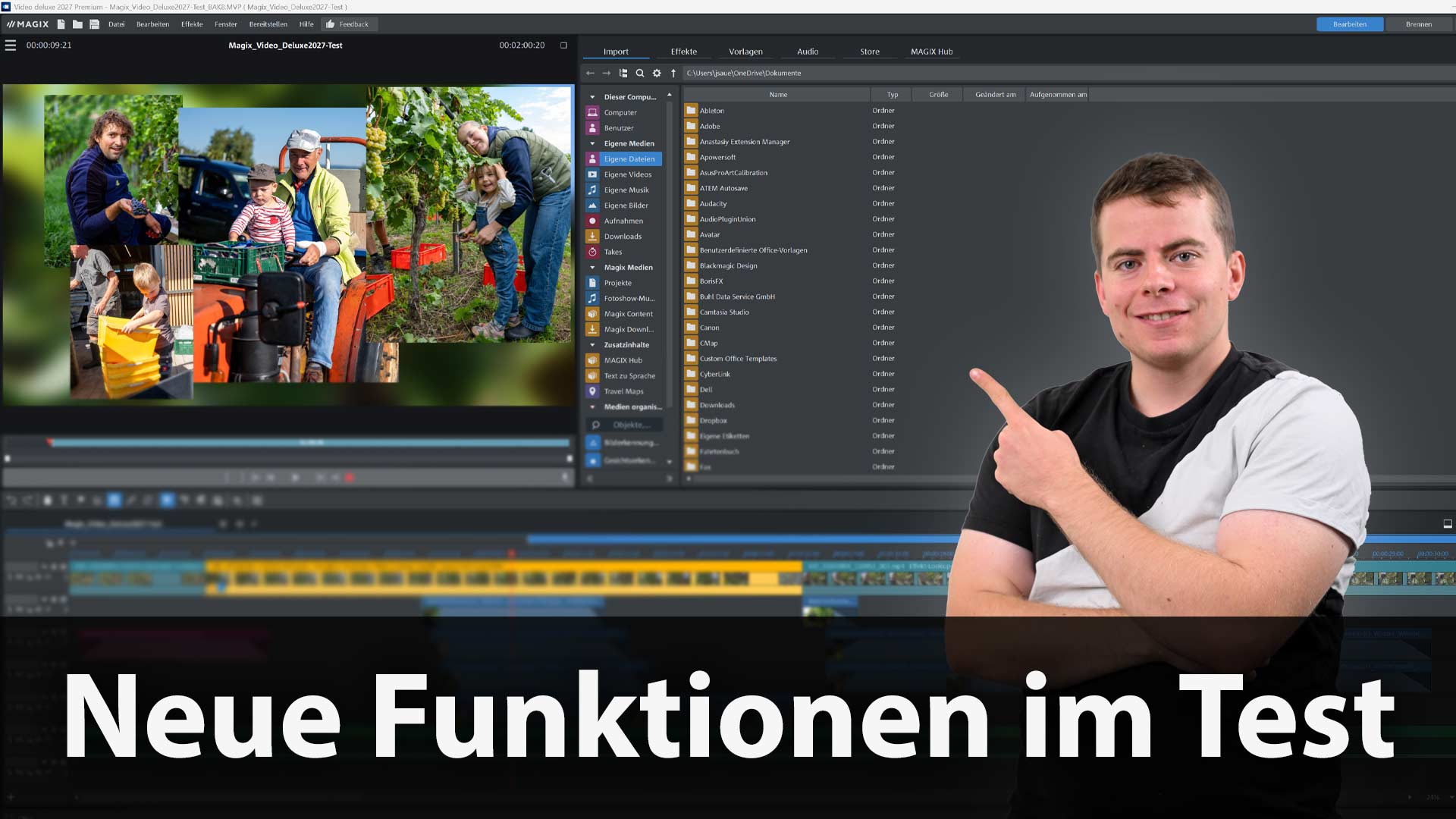Collapse the Medien organis... tree section
The image size is (1456, 819).
click(x=593, y=407)
